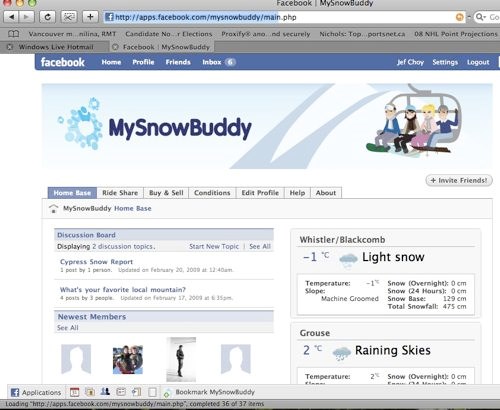The width and height of the screenshot is (500, 410).
Task: Click See All under Newest Members
Action: [68, 328]
